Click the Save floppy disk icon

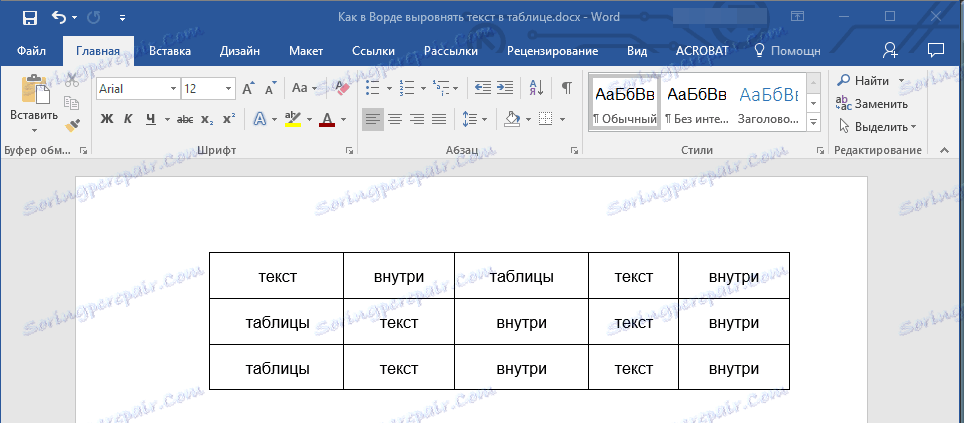[30, 18]
